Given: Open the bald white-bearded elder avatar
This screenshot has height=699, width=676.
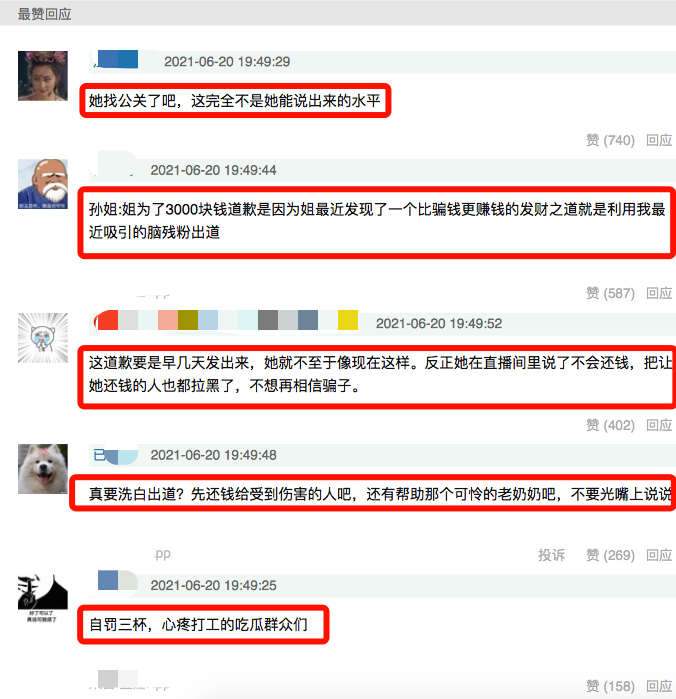Looking at the screenshot, I should (43, 184).
